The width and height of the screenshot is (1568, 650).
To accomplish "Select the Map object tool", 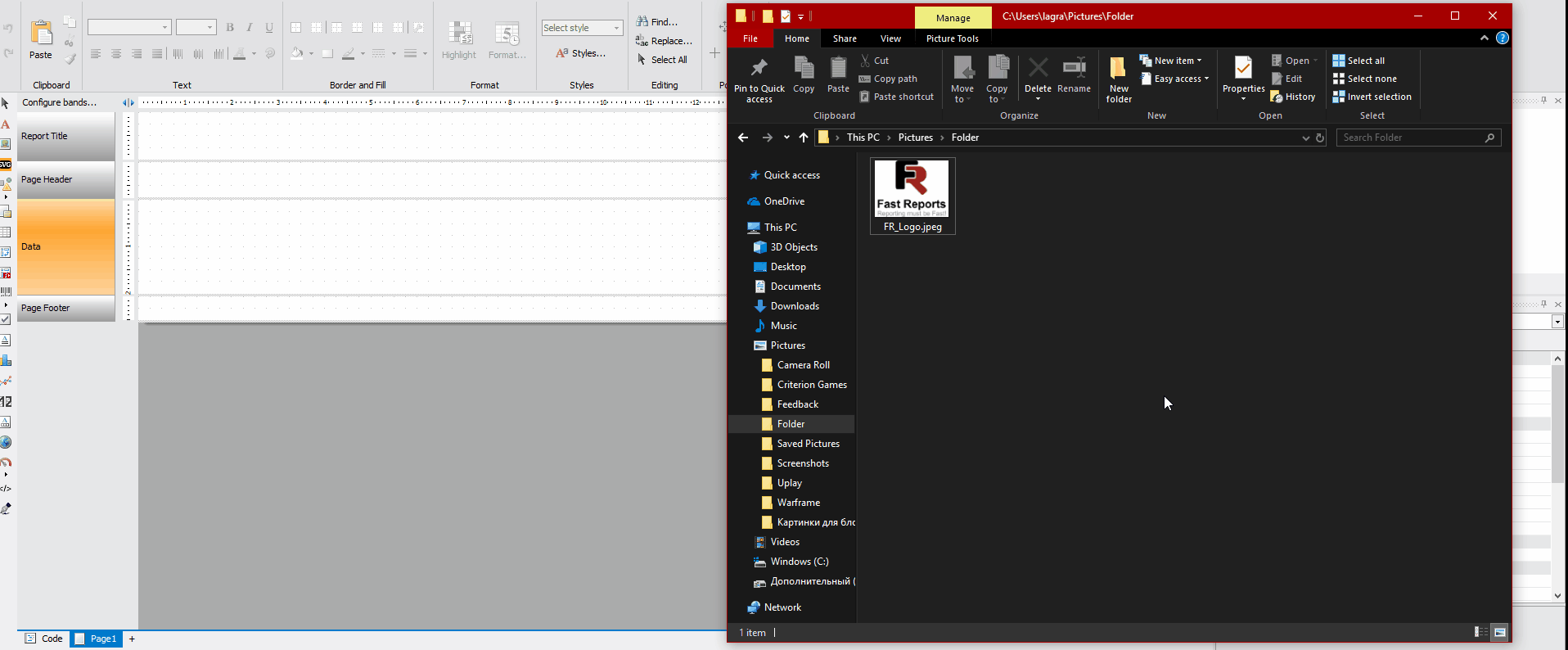I will click(5, 442).
